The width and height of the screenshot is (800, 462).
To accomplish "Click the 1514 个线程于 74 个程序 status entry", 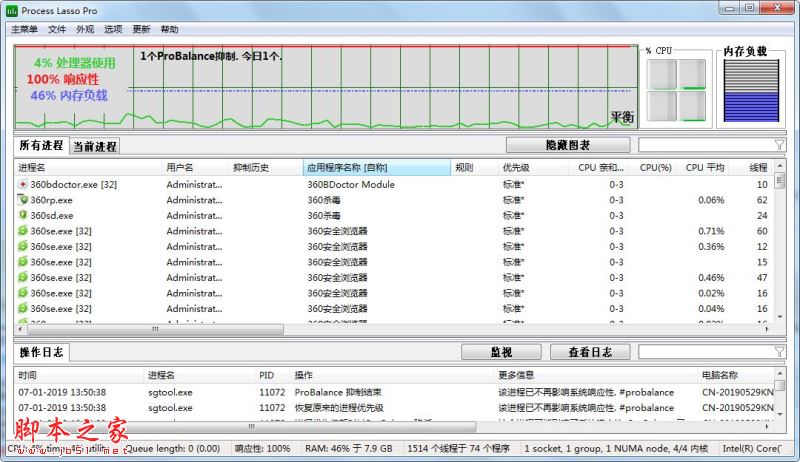I will [458, 448].
